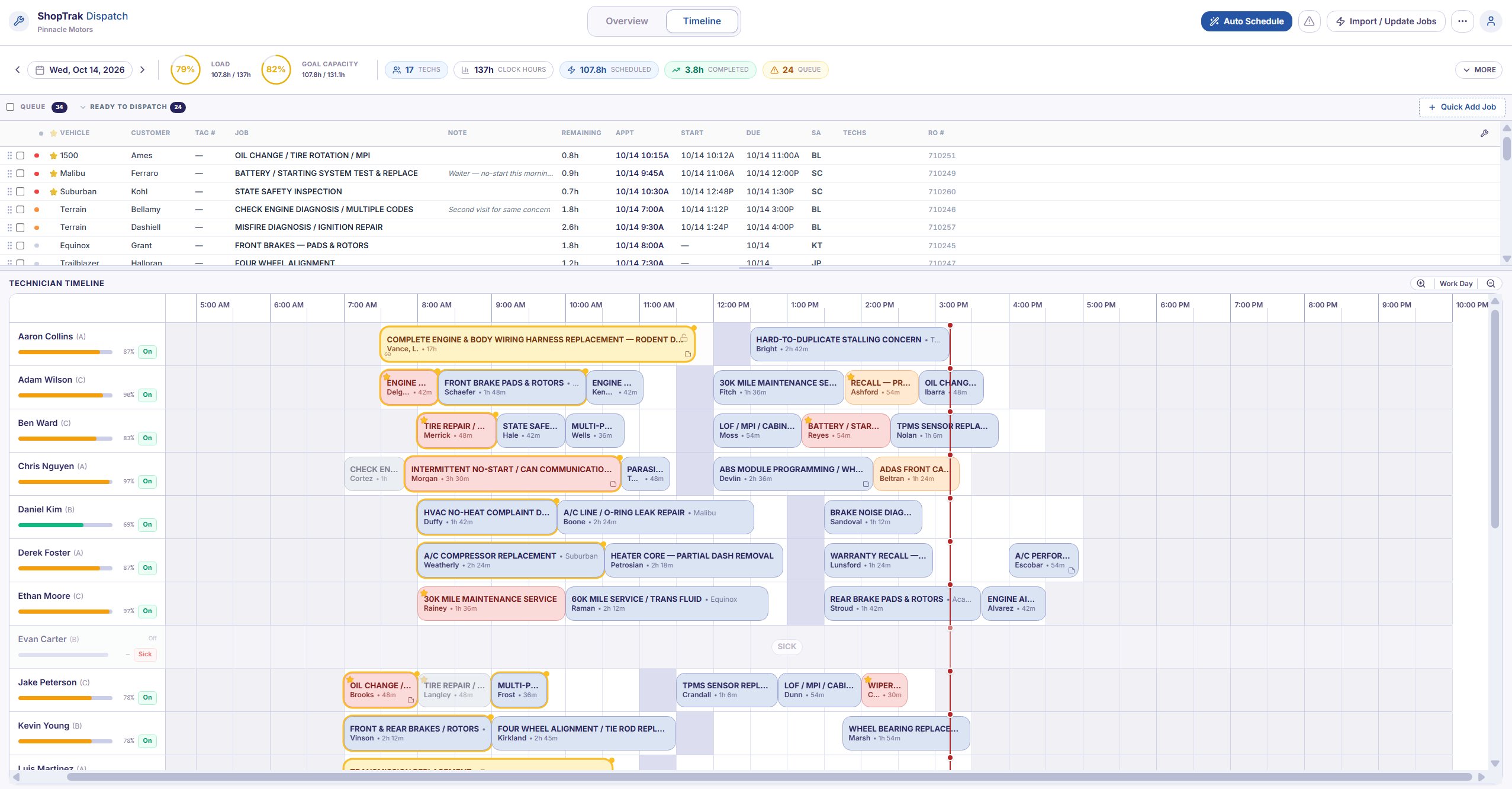Click Quick Add Job button
1512x789 pixels.
[1462, 107]
